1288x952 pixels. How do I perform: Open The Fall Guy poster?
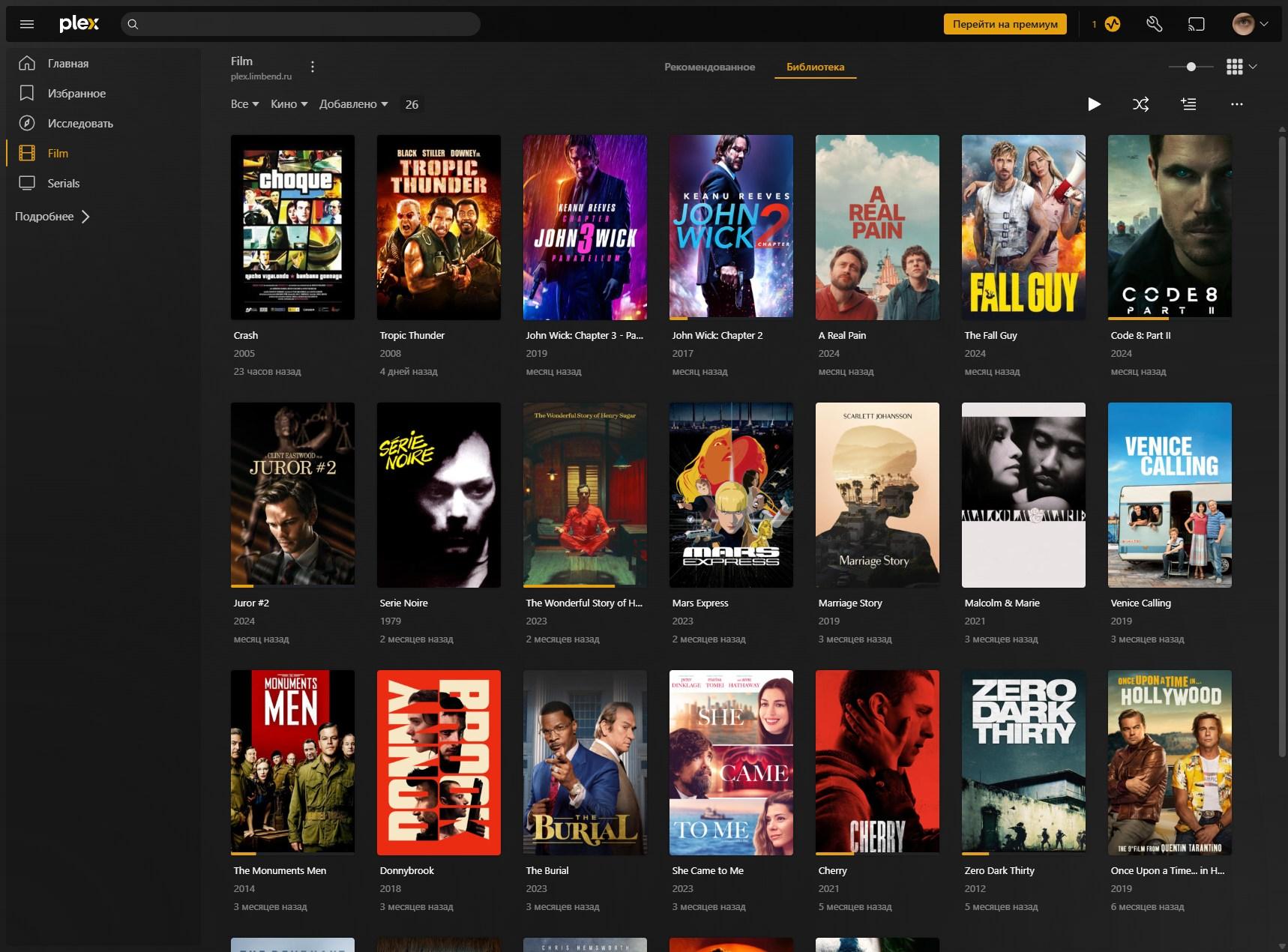pyautogui.click(x=1023, y=227)
